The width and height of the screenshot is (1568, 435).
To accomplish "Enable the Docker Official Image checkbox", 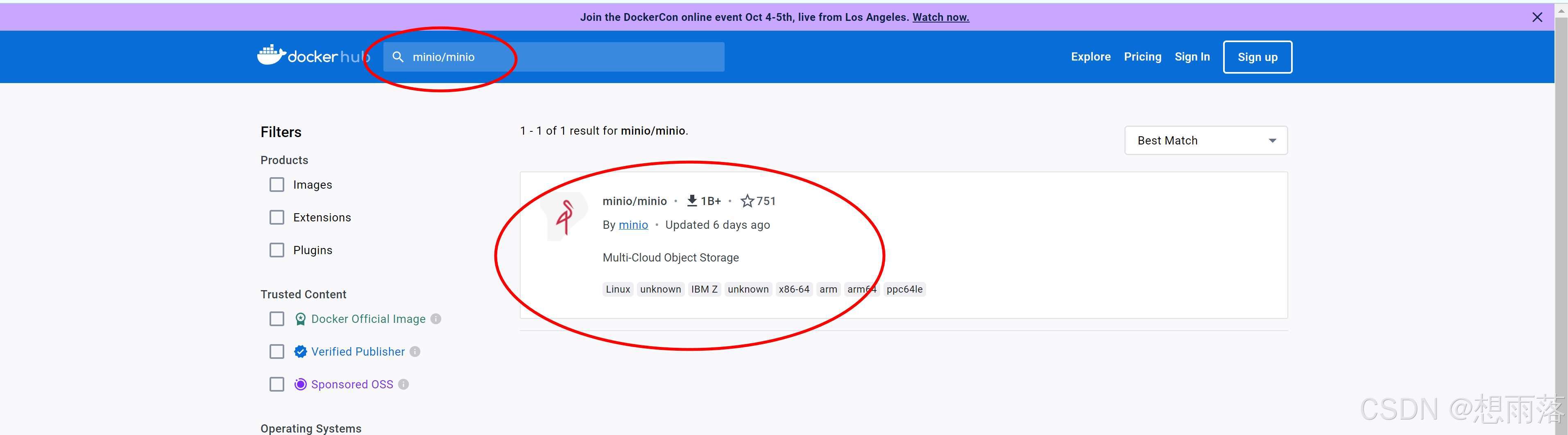I will (x=277, y=319).
